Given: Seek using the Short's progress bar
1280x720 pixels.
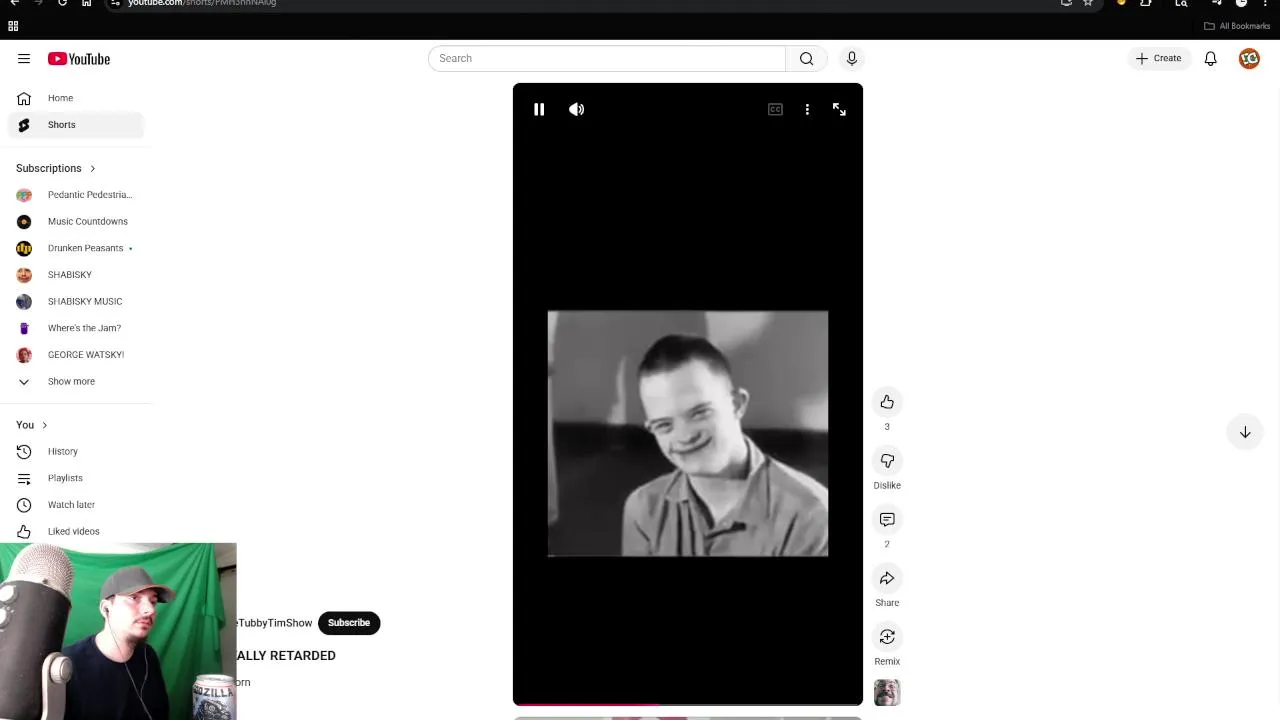Looking at the screenshot, I should (x=688, y=704).
